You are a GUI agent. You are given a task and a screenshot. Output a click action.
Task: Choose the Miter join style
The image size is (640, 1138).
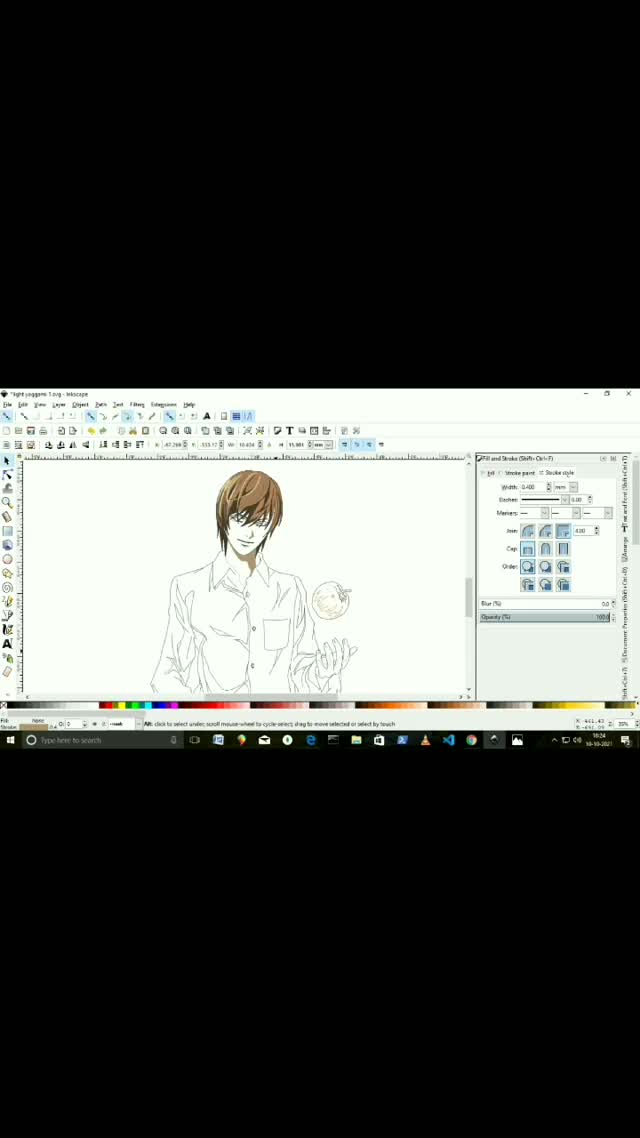[x=563, y=531]
